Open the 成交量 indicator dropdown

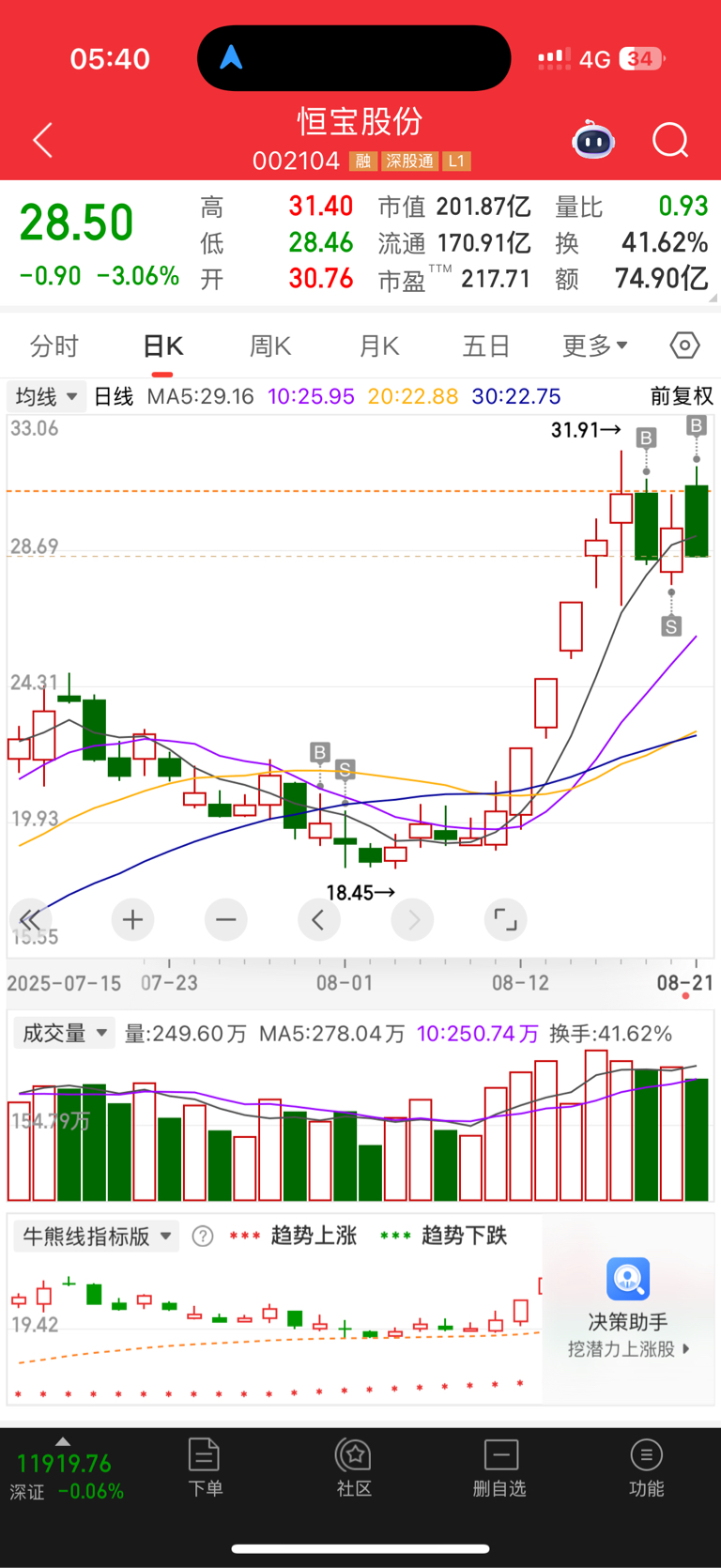tap(64, 1034)
